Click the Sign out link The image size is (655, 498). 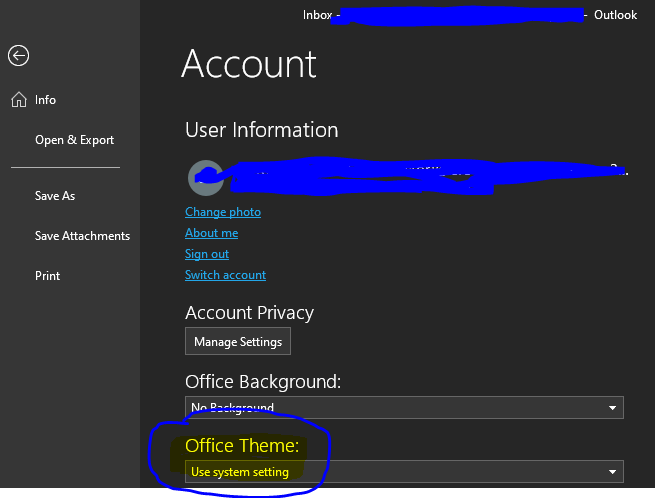click(x=207, y=254)
